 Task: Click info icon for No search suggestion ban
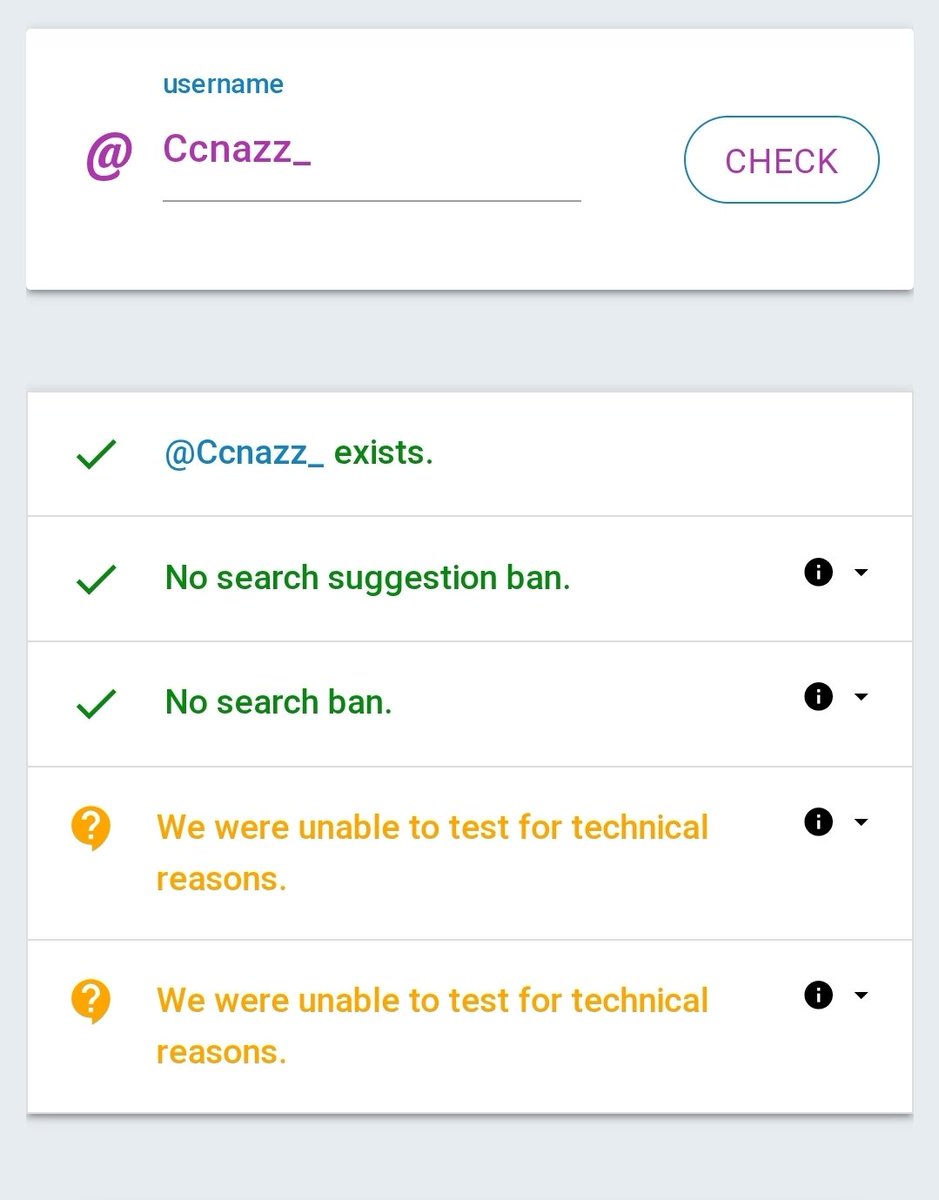(818, 572)
